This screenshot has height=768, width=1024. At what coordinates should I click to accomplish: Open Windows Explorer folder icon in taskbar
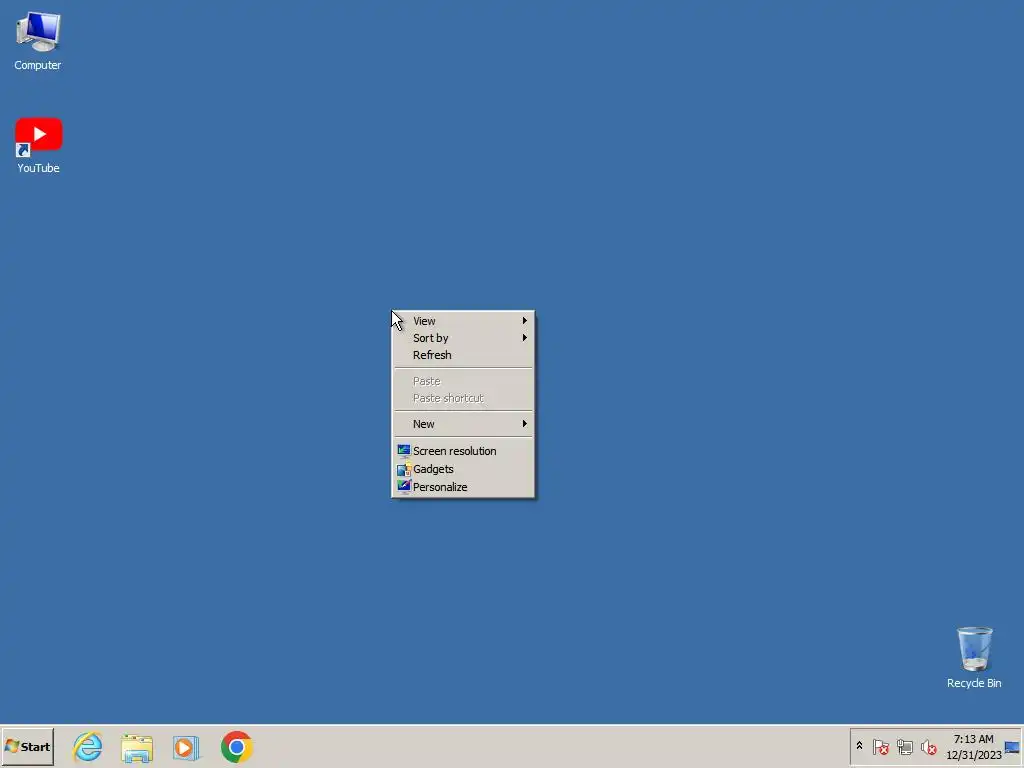click(137, 747)
